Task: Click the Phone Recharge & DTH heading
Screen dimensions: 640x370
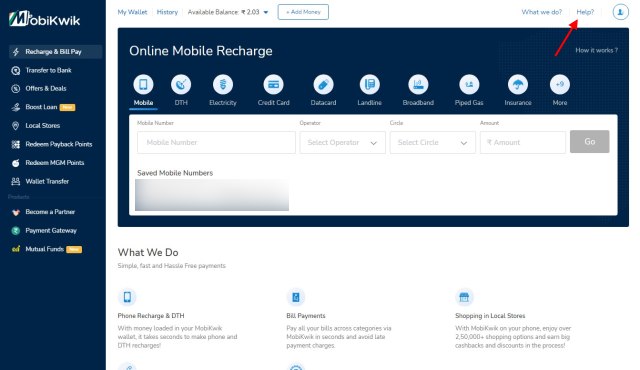Action: pos(151,316)
